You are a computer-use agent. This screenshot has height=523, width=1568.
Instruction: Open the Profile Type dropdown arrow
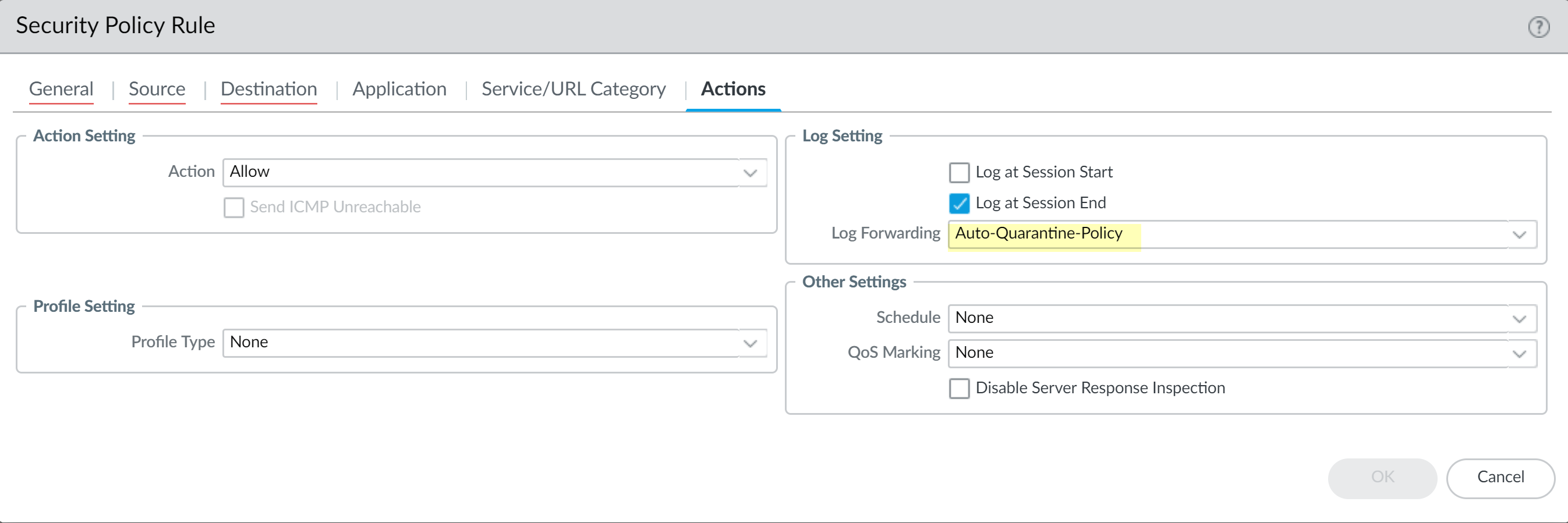751,343
